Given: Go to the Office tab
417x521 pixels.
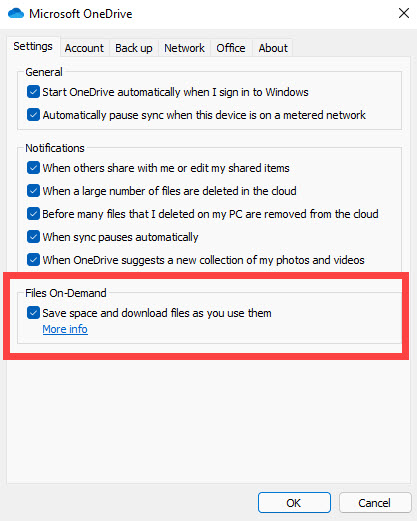Looking at the screenshot, I should click(x=231, y=48).
